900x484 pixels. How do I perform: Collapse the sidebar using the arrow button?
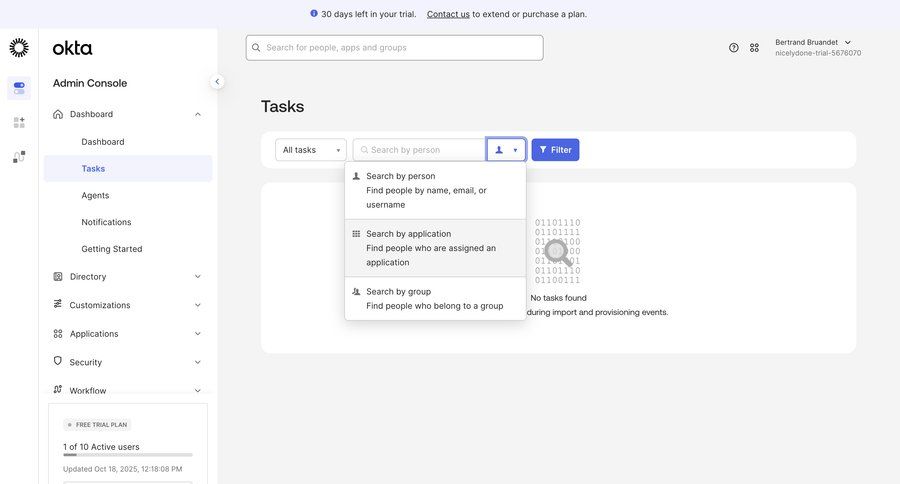pyautogui.click(x=217, y=82)
